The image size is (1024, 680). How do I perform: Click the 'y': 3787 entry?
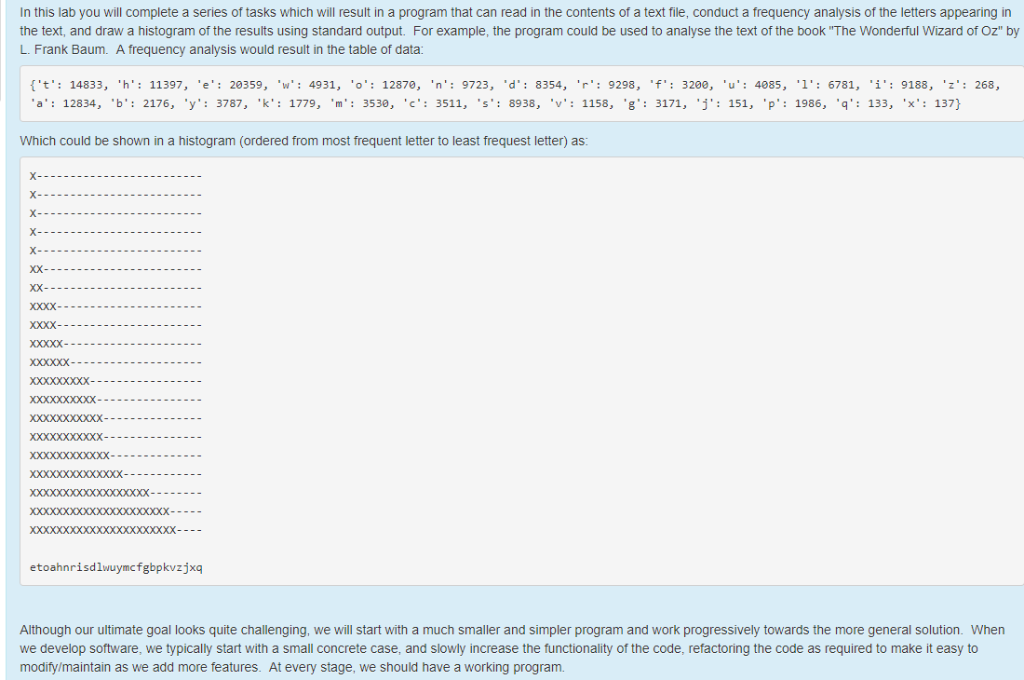212,103
